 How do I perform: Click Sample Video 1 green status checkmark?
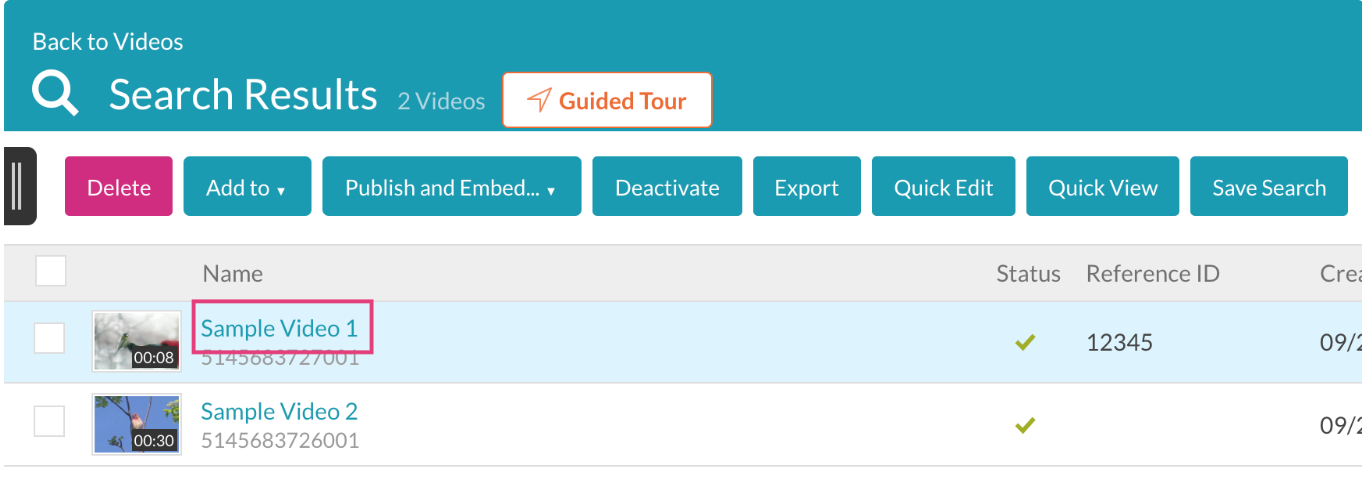pyautogui.click(x=1024, y=343)
